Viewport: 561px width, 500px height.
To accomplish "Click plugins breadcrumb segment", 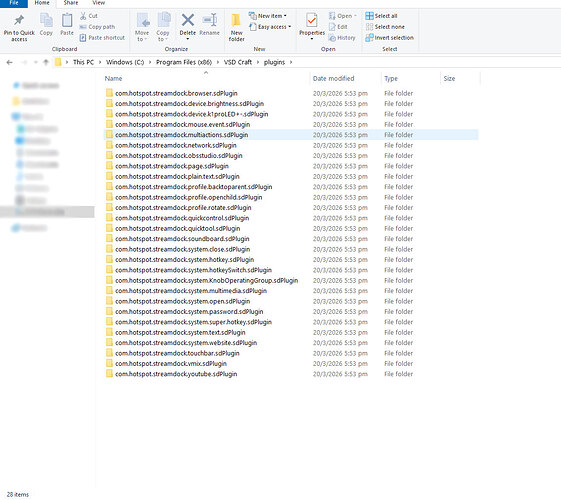I will [274, 62].
